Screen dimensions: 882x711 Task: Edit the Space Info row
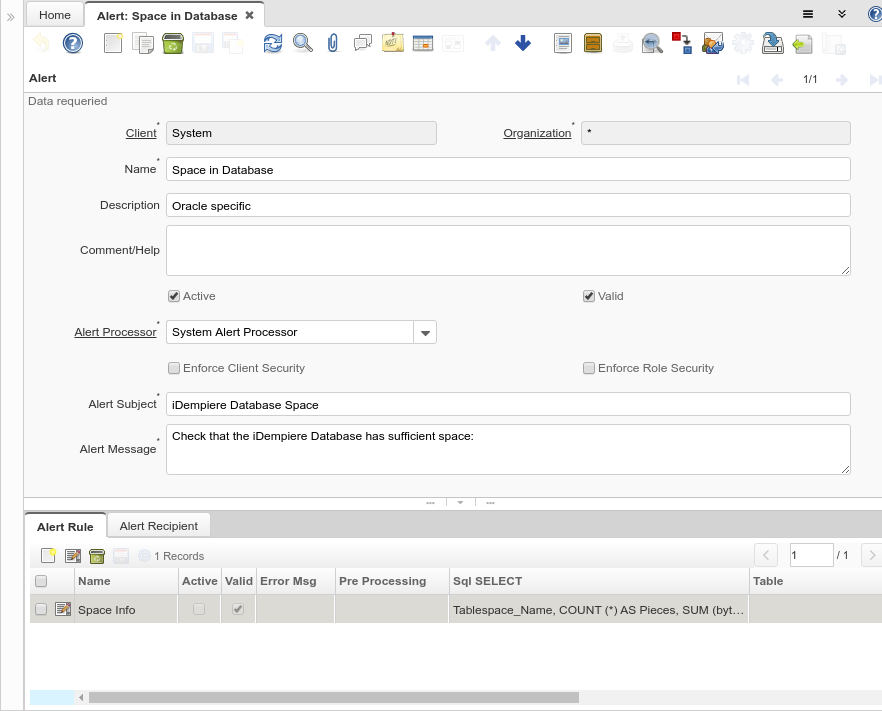(x=62, y=609)
